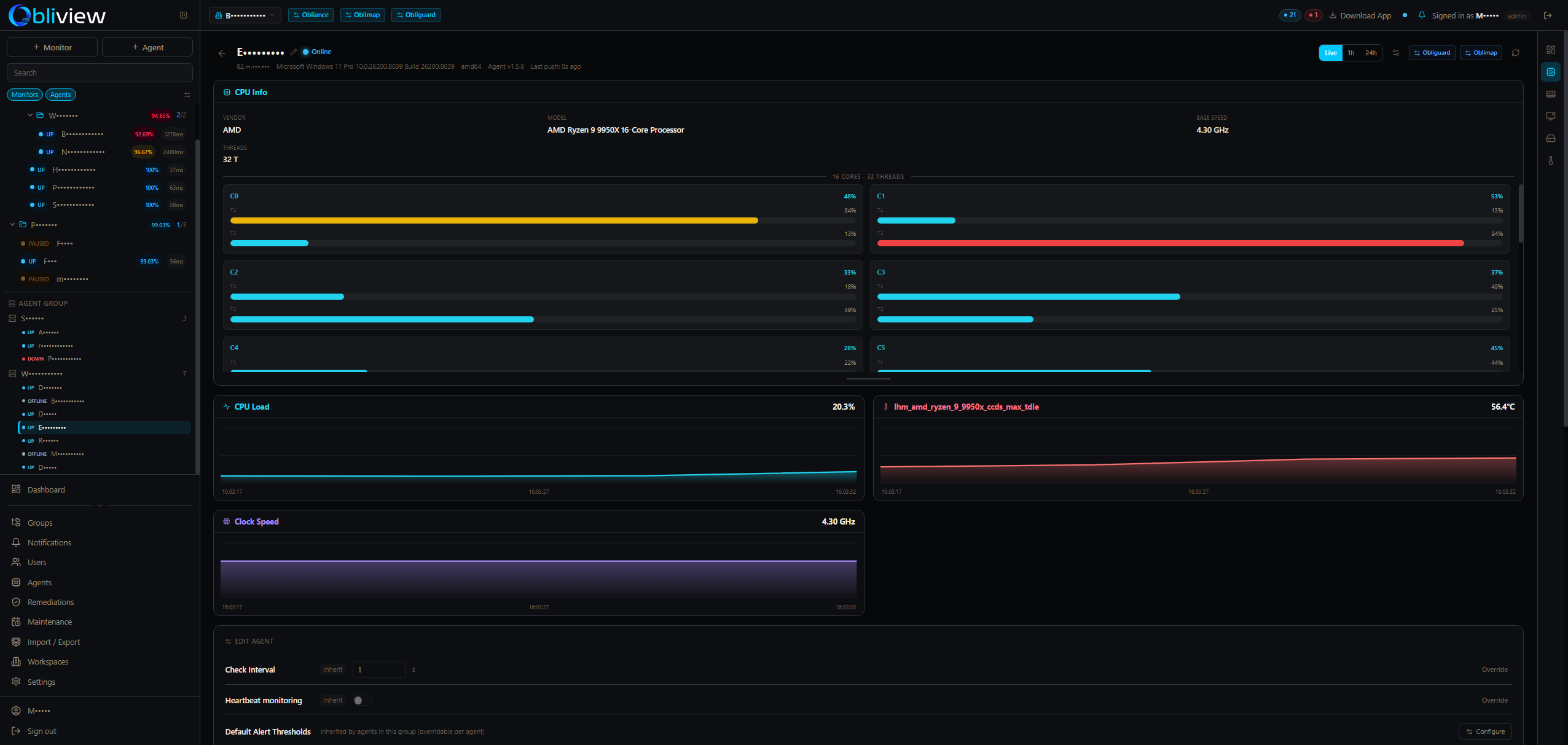Select the Monitors filter pill
Viewport: 1568px width, 745px height.
point(25,94)
